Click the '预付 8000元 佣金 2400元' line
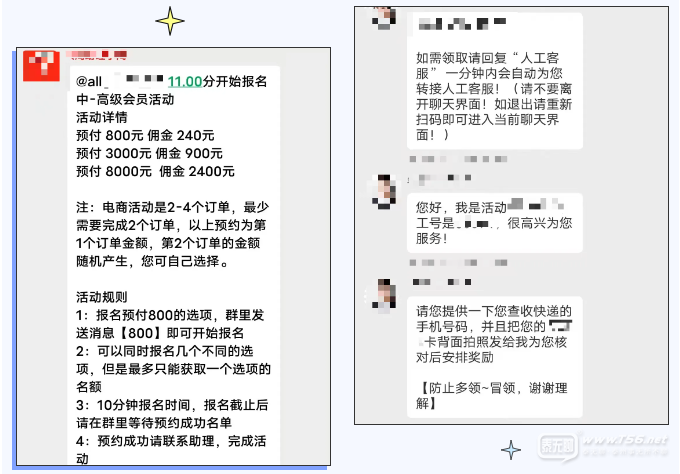This screenshot has width=680, height=474. coord(155,171)
